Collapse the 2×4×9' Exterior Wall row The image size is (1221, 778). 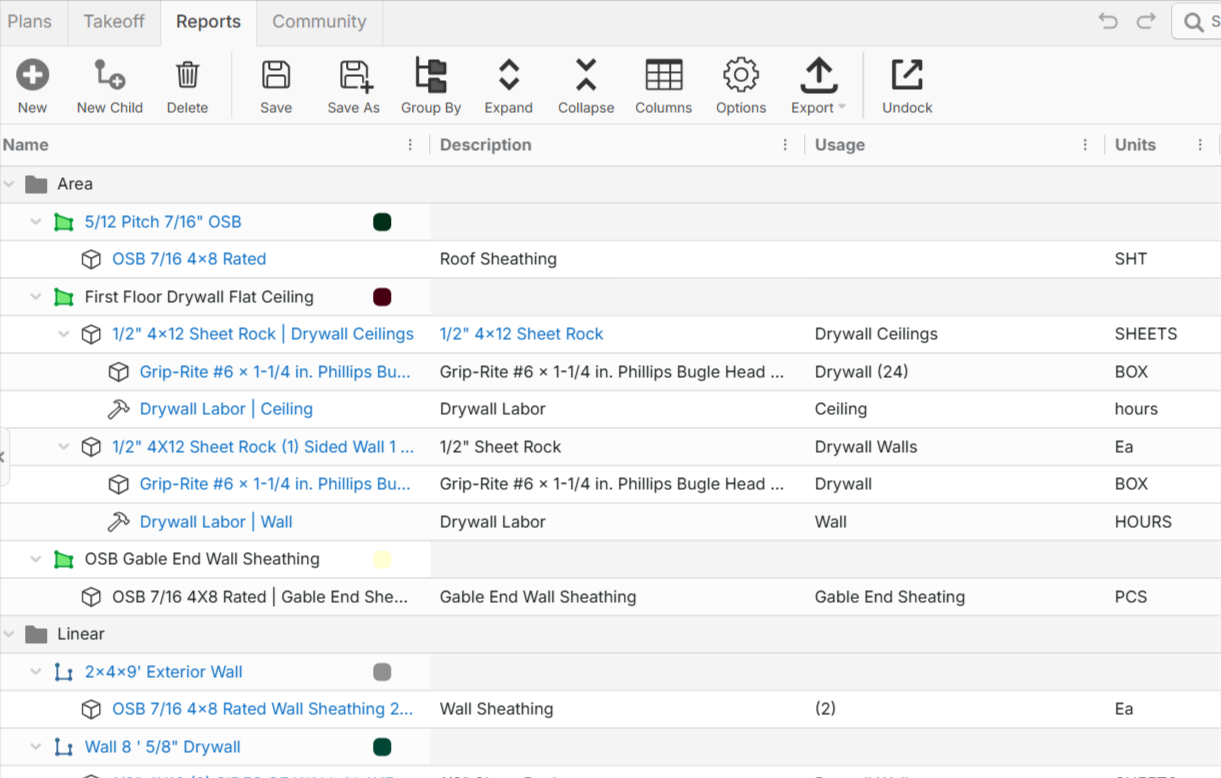point(36,672)
